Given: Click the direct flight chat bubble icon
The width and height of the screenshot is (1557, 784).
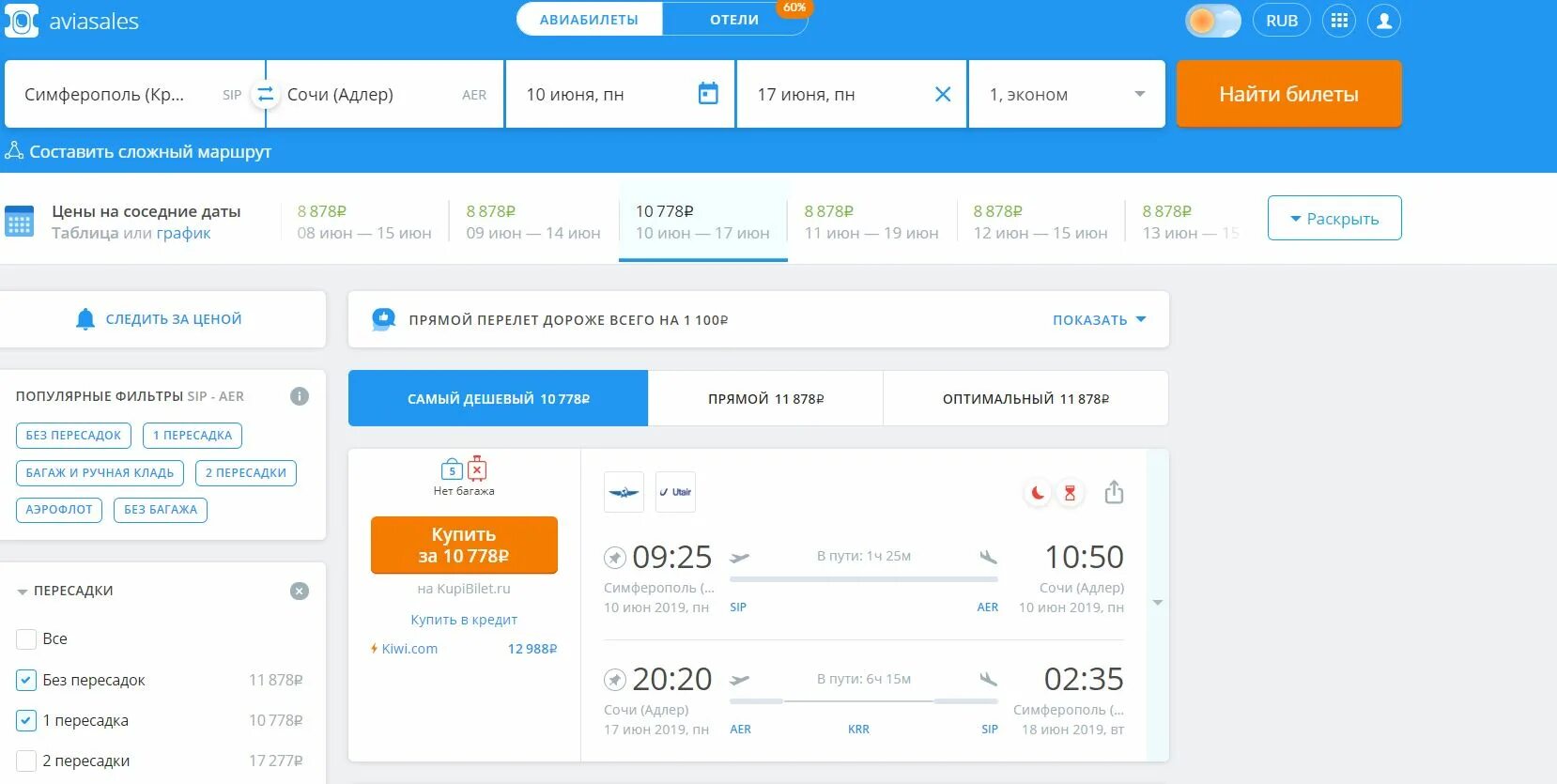Looking at the screenshot, I should (x=383, y=319).
